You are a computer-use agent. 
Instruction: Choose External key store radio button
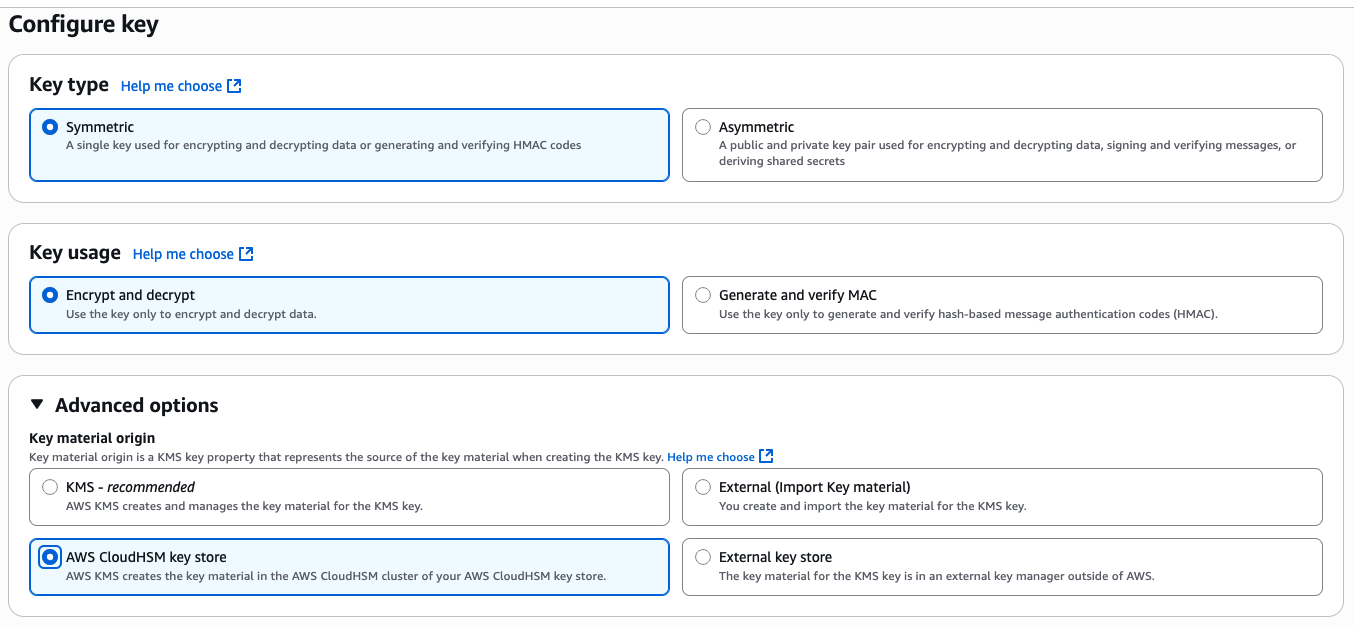703,557
